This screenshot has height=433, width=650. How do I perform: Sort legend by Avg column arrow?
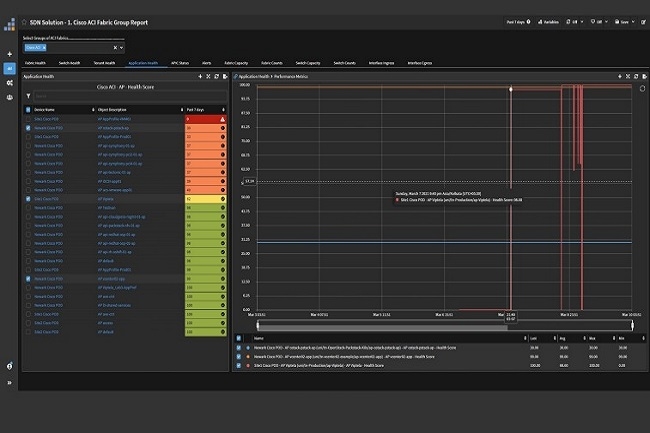click(585, 338)
